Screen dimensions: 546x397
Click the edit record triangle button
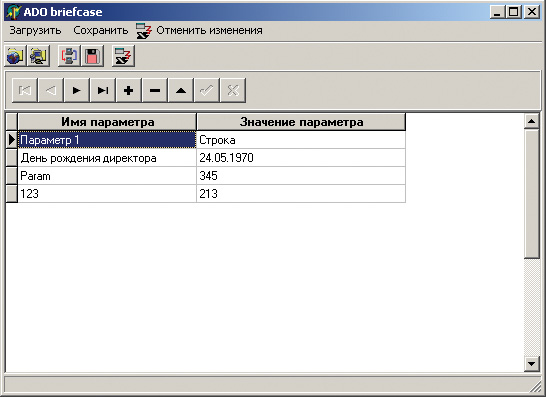tap(181, 91)
